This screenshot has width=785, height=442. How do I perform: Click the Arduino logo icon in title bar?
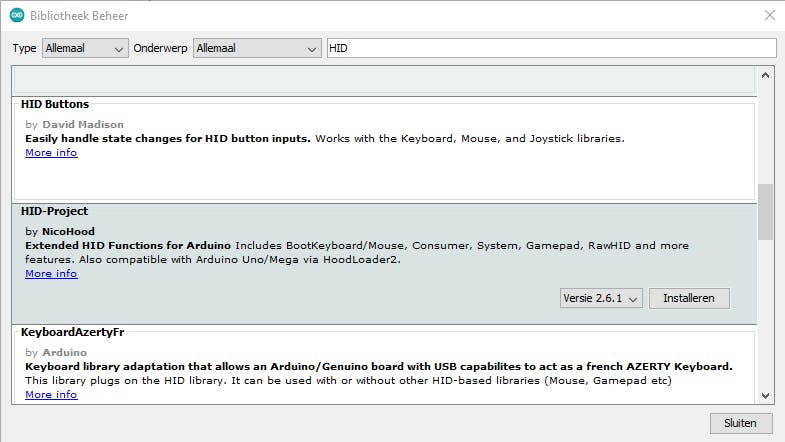point(17,16)
